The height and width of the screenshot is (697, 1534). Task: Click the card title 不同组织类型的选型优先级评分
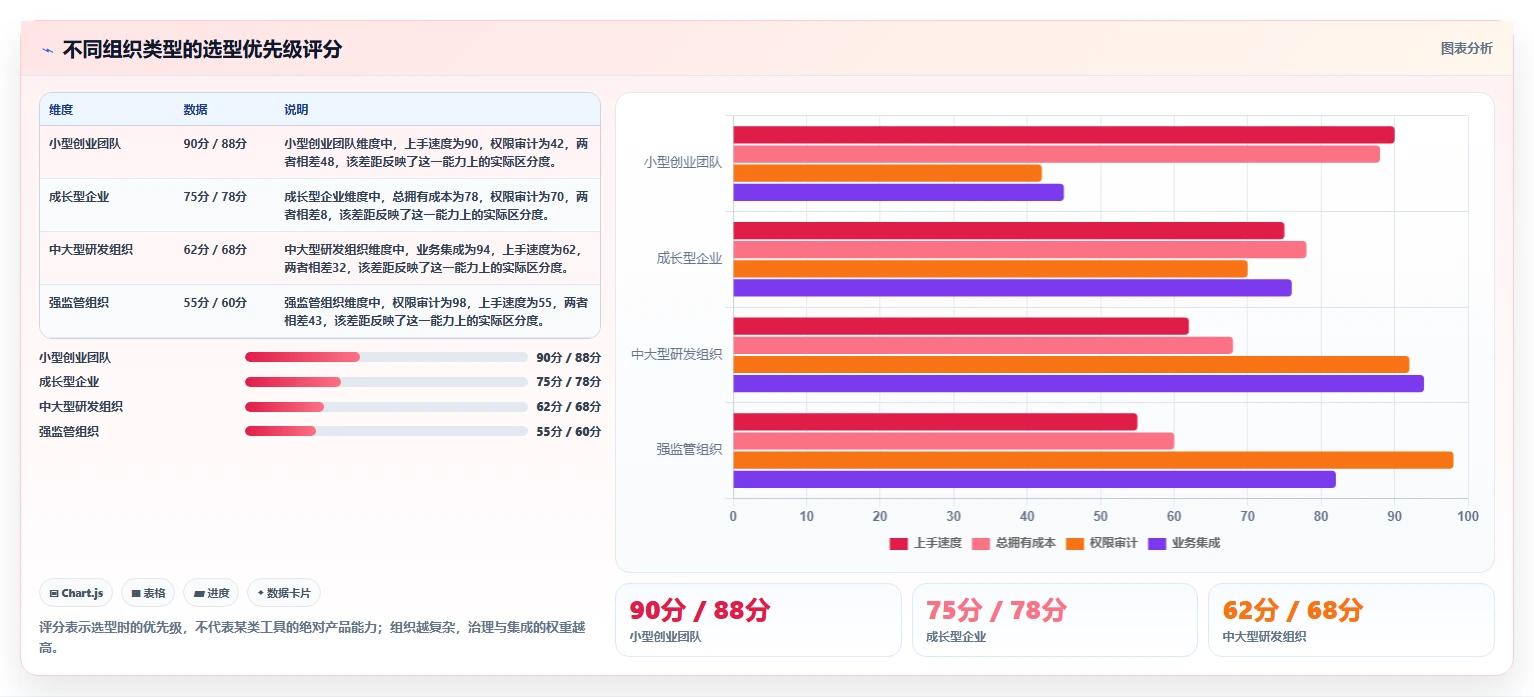(202, 49)
